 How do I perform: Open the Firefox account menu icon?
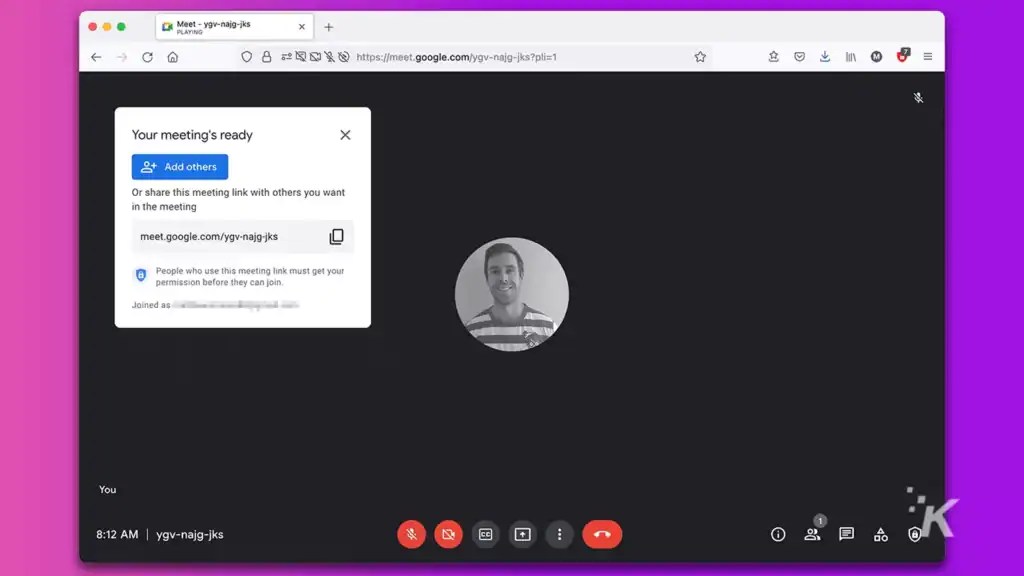tap(876, 57)
